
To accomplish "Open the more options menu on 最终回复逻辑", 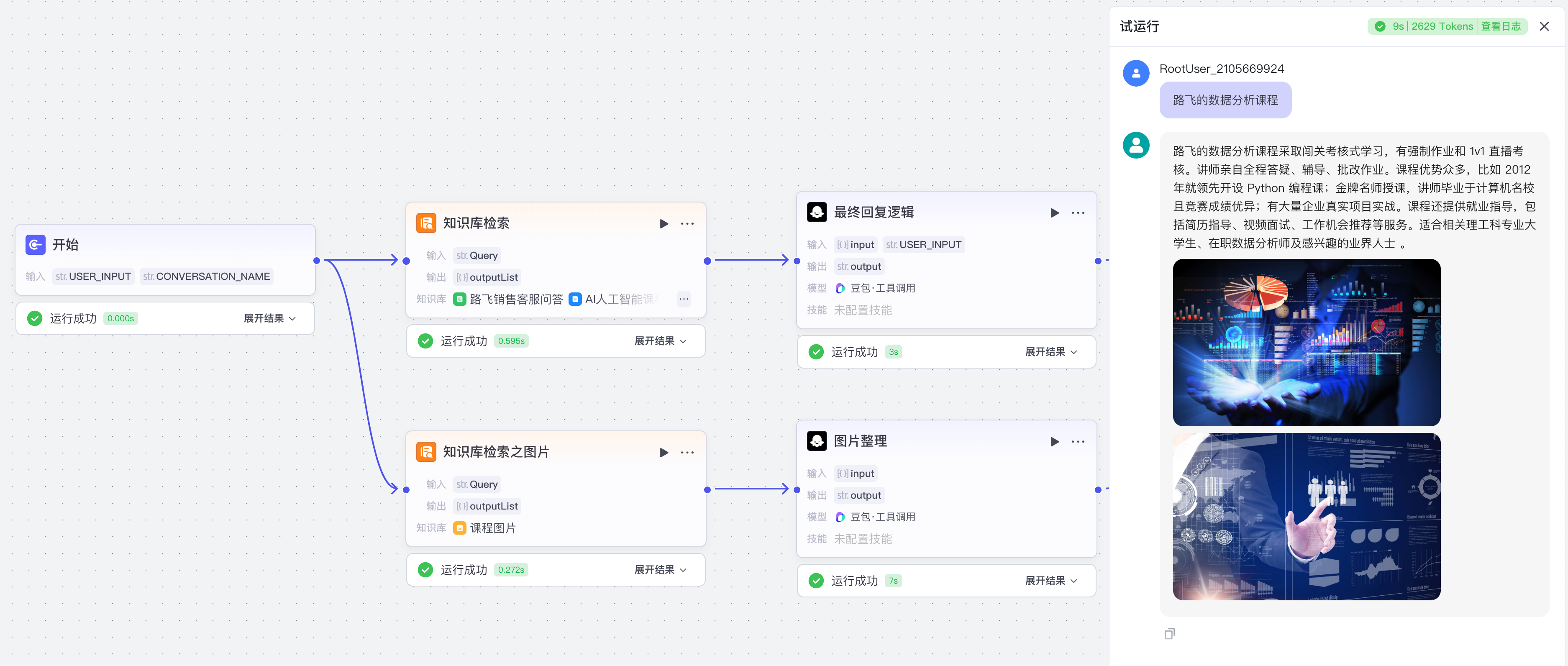I will (1078, 213).
